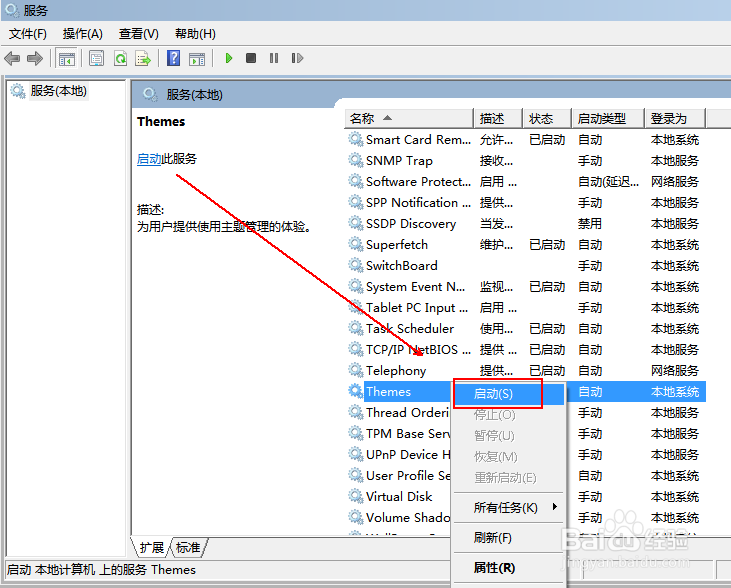Click the Forward arrow toolbar icon

35,58
